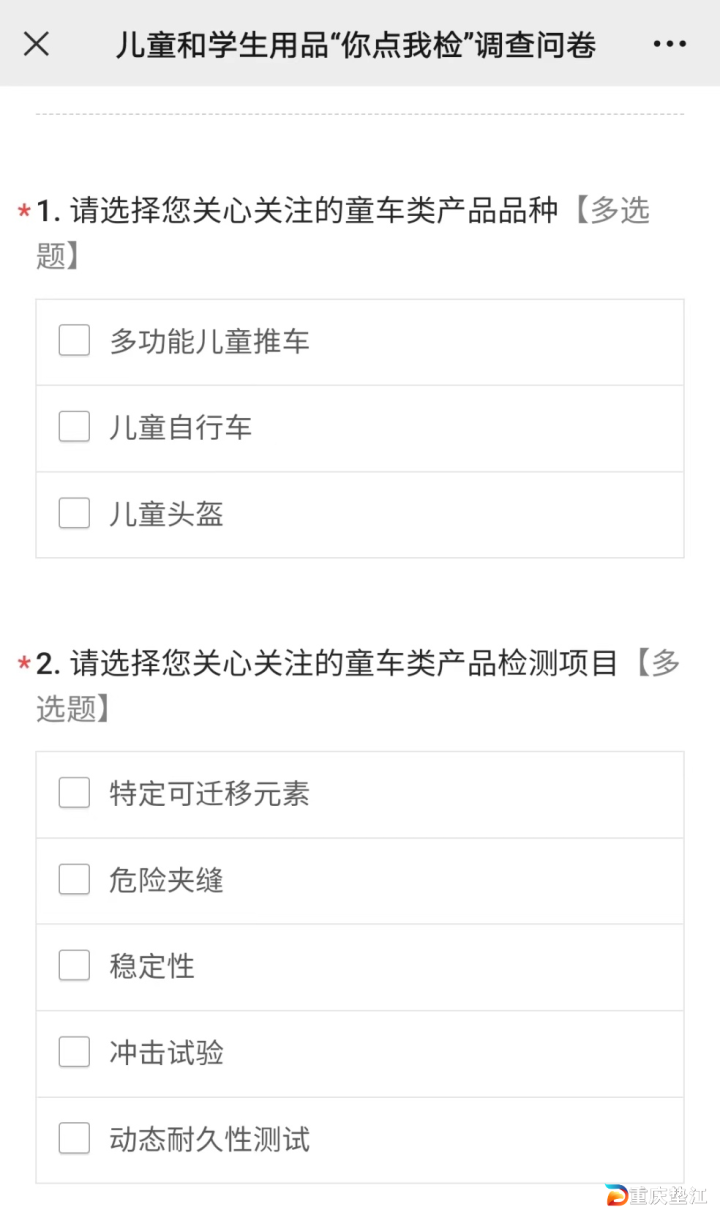Check the 儿童自行车 box
The height and width of the screenshot is (1218, 720).
(x=74, y=427)
